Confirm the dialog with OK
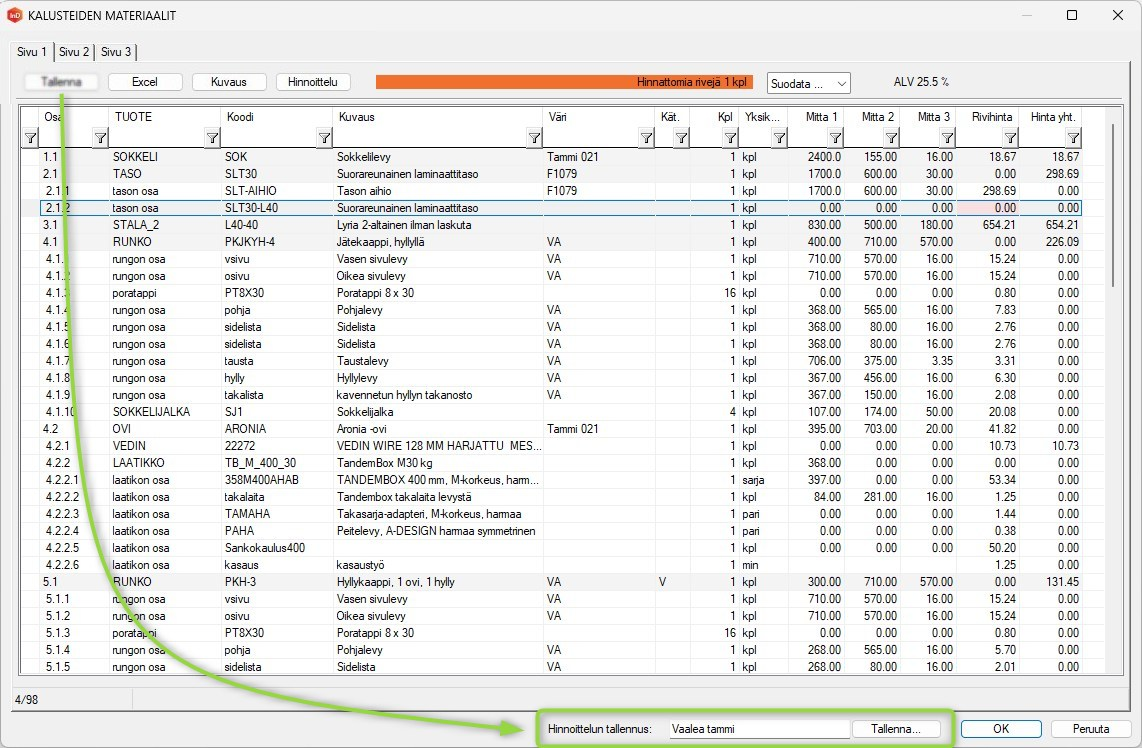The width and height of the screenshot is (1142, 748). [x=1001, y=729]
